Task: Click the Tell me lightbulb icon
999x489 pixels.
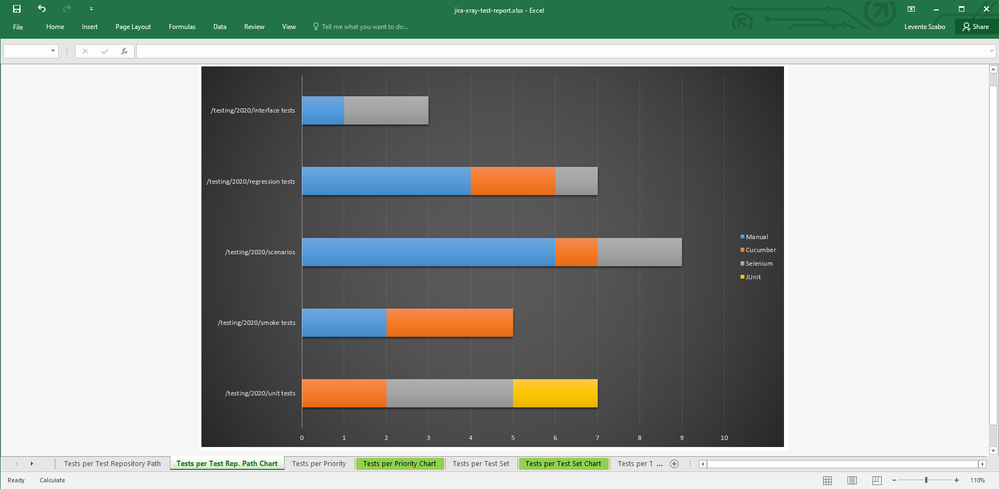Action: pyautogui.click(x=315, y=27)
